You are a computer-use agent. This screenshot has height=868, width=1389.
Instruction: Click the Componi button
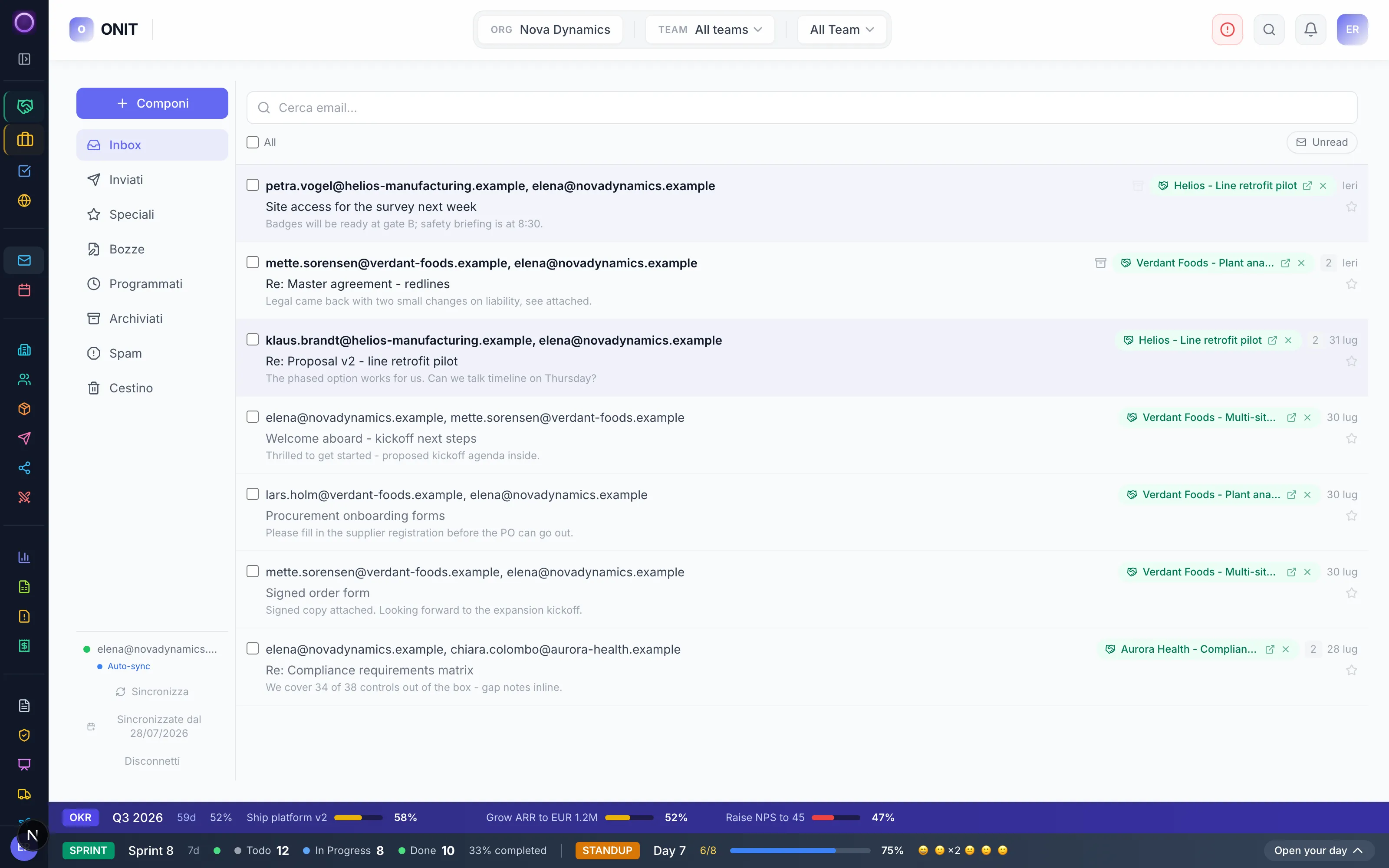click(152, 103)
